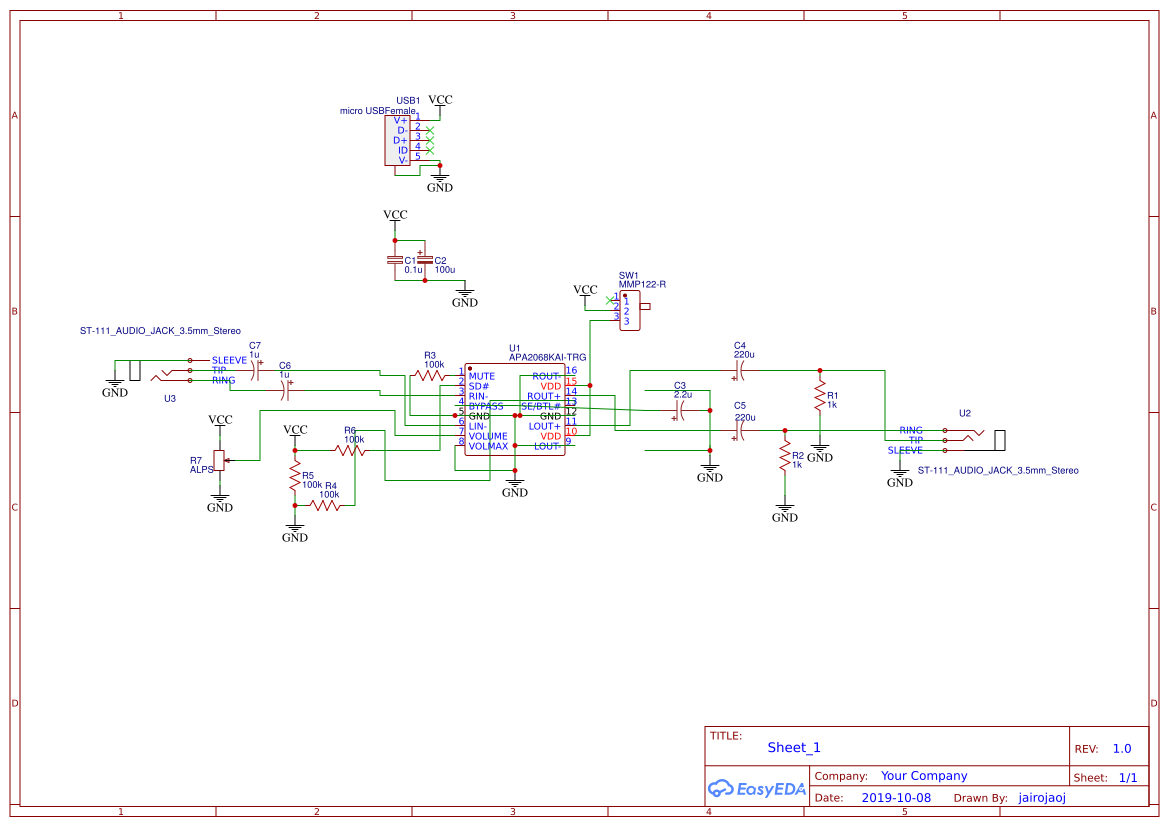Select the VOLMAX pin label on U1
Viewport: 1169px width, 827px height.
(488, 446)
